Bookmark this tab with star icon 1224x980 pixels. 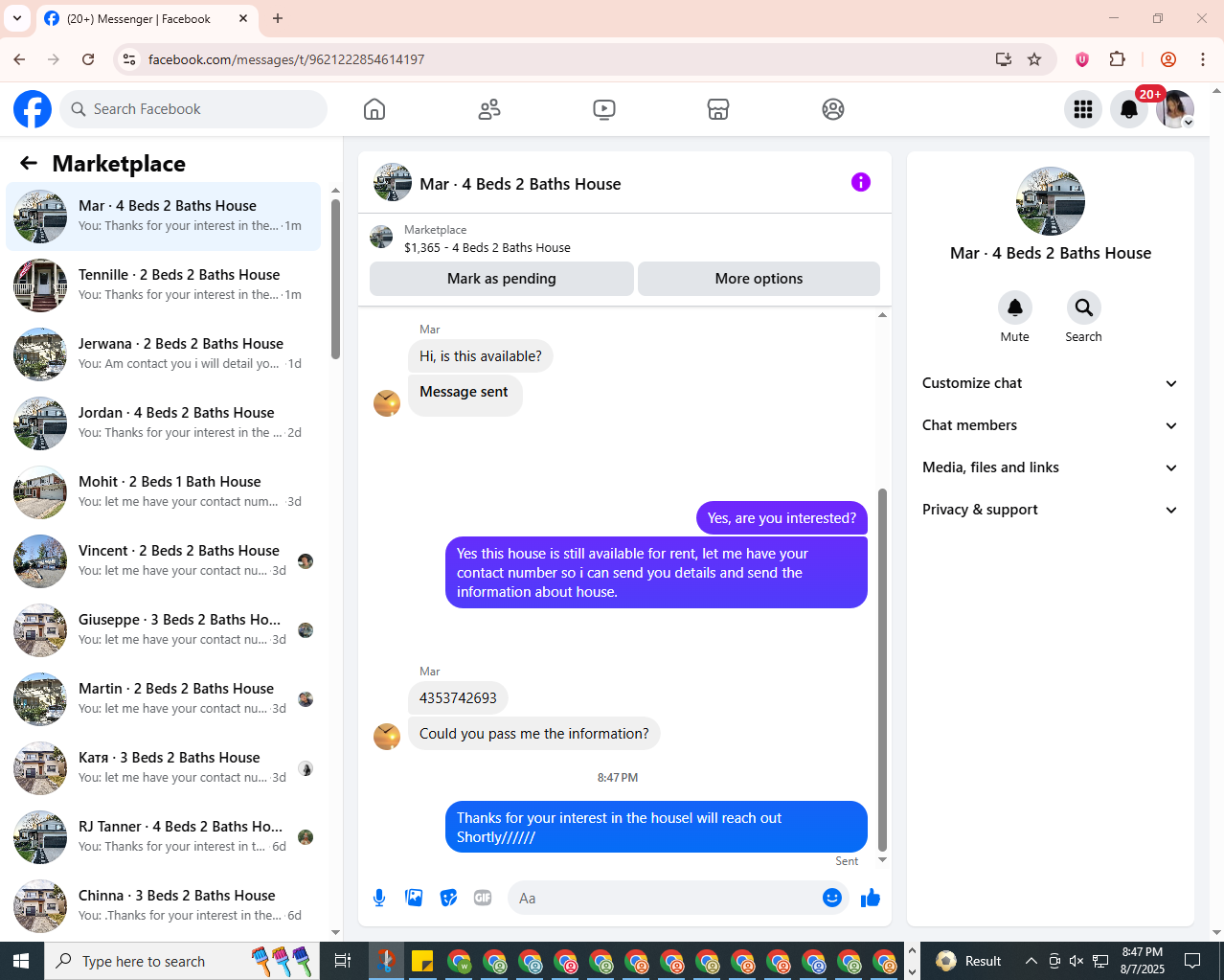click(x=1034, y=59)
